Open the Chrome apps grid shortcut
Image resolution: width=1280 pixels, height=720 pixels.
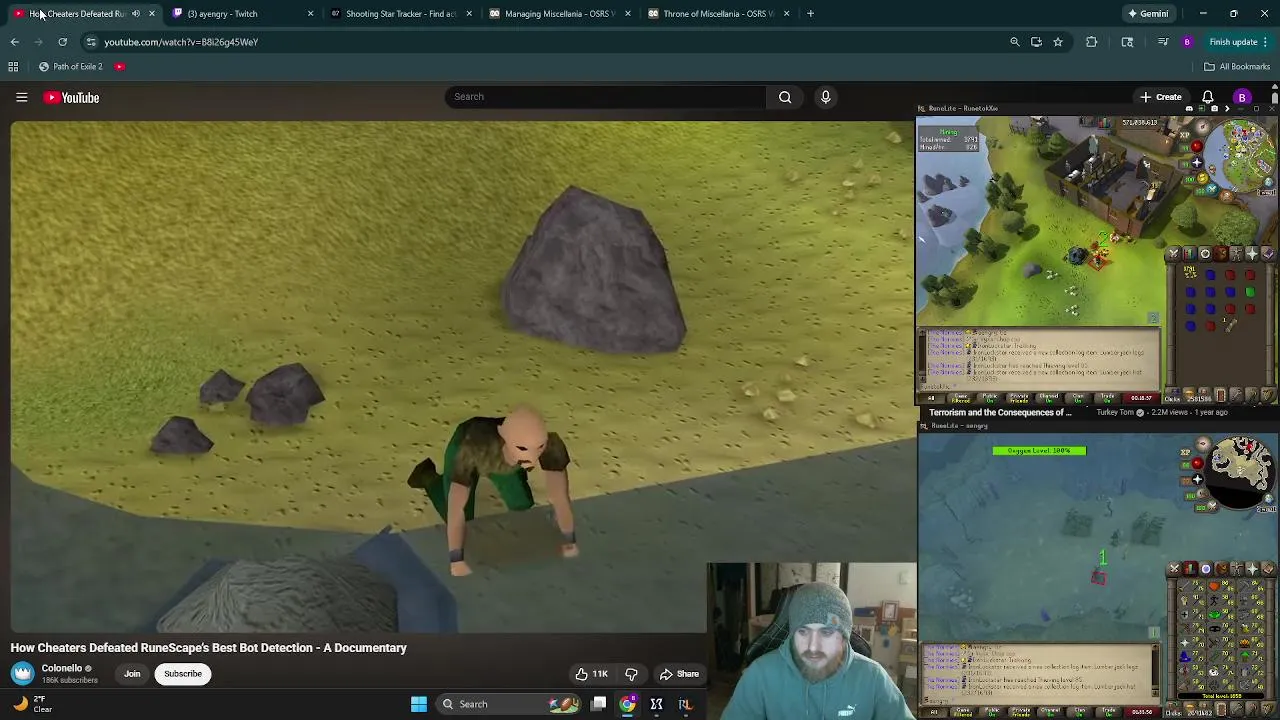point(13,67)
